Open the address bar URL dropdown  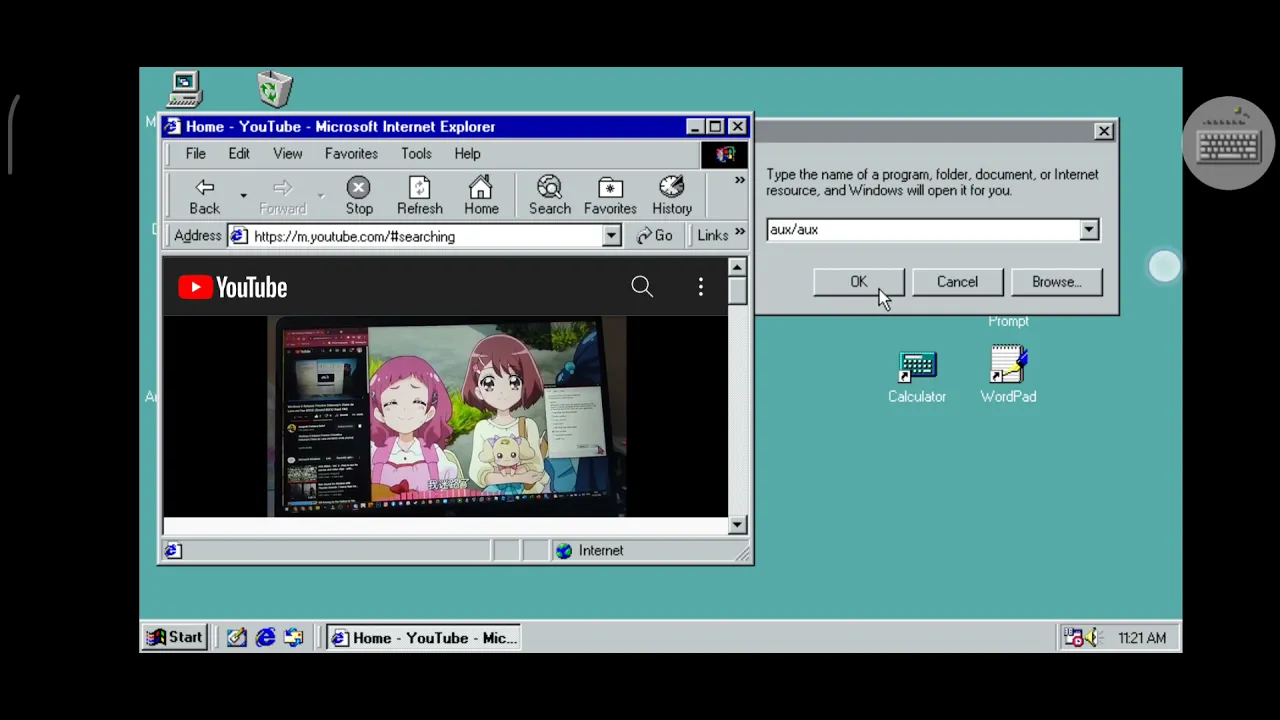(611, 236)
